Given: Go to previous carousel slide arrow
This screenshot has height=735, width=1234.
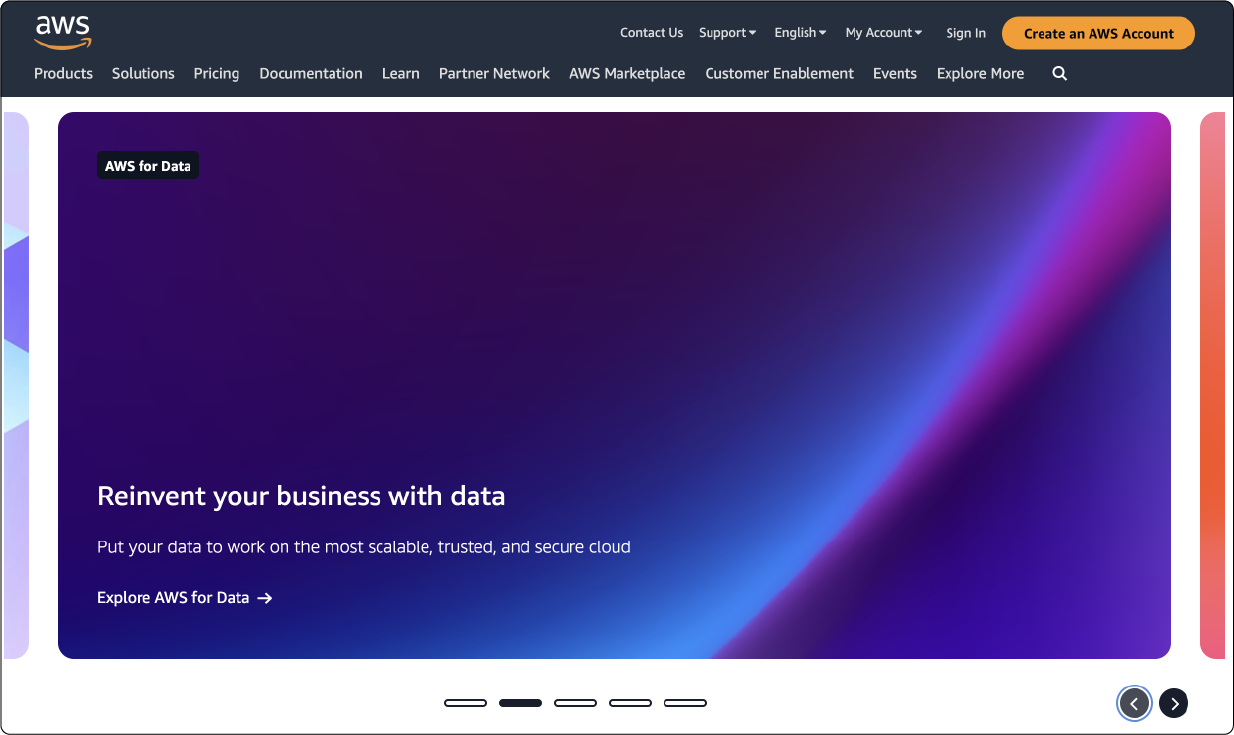Looking at the screenshot, I should [1134, 704].
